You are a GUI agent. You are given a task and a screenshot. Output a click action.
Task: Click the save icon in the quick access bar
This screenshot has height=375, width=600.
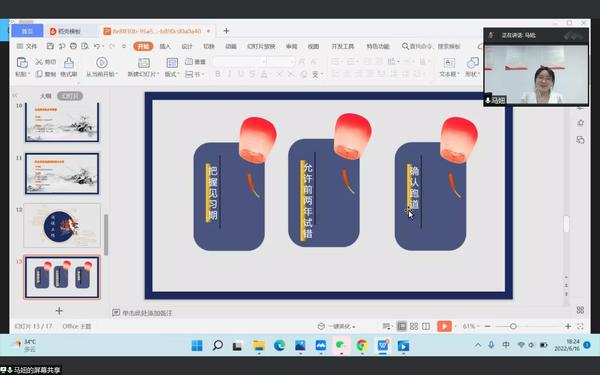[x=50, y=46]
